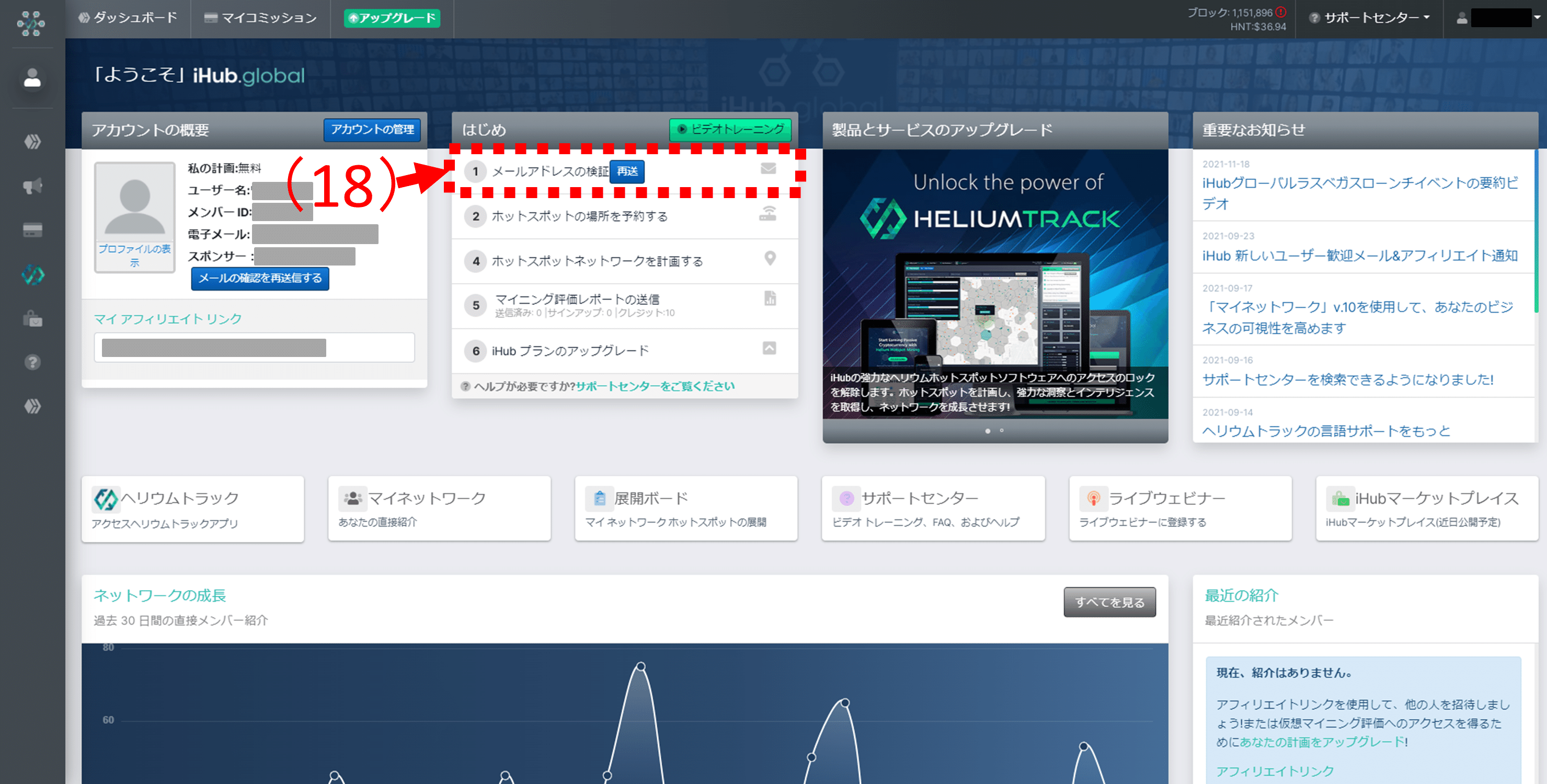Click the ビデオトレーニング button

tap(730, 130)
